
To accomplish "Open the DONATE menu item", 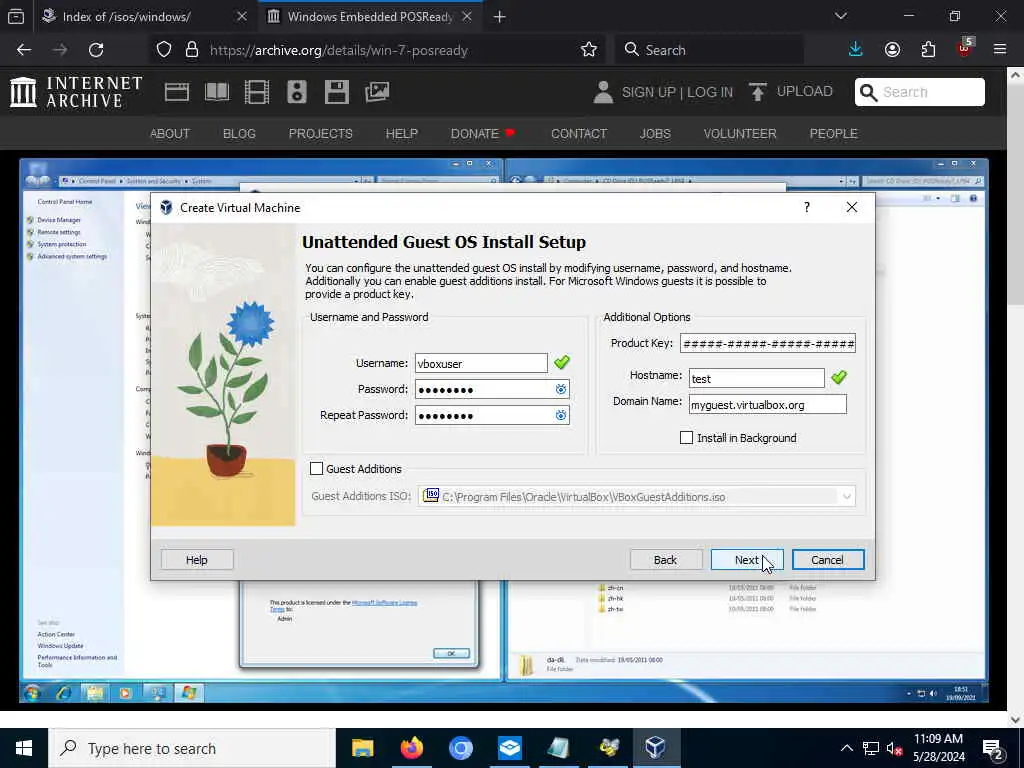I will tap(483, 134).
